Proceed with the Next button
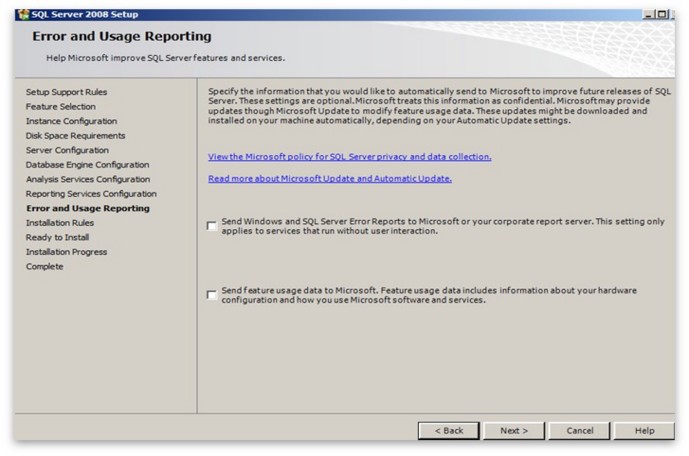 coord(514,431)
